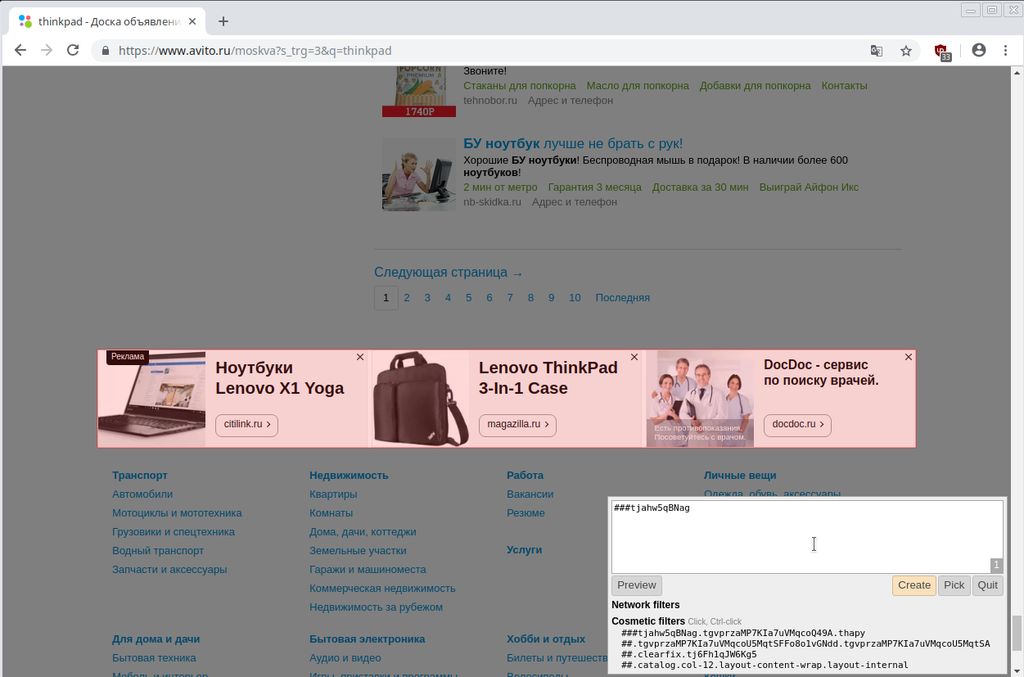This screenshot has width=1024, height=677.
Task: Open the 'Личные вещи' category
Action: (x=740, y=475)
